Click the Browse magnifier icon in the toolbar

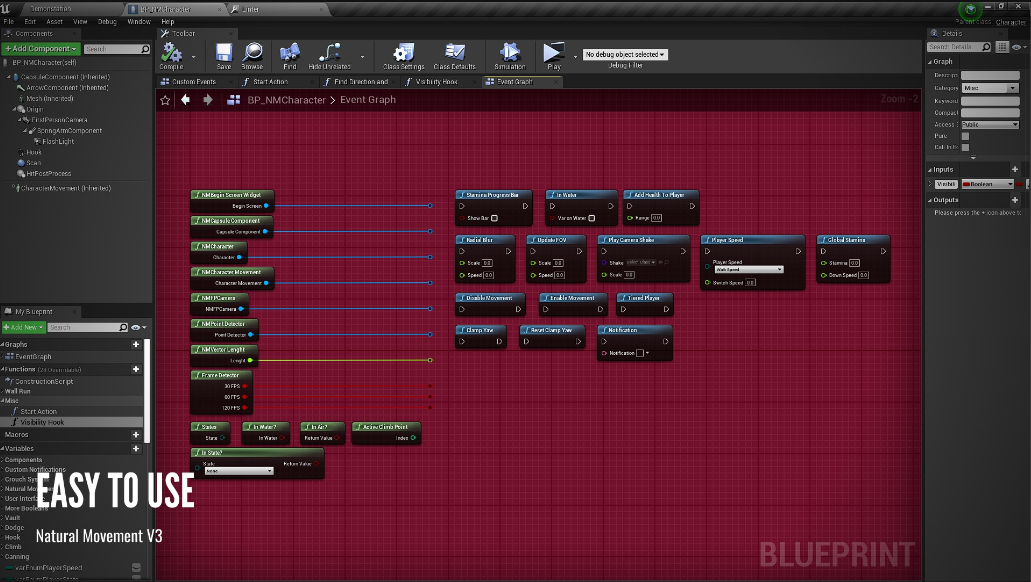click(x=252, y=53)
